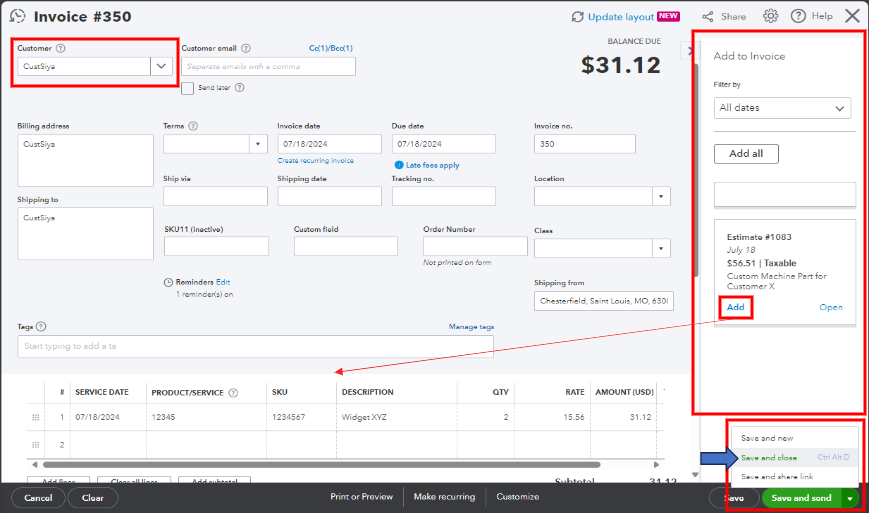Viewport: 869px width, 513px height.
Task: Click the Shipping from field
Action: coord(604,301)
